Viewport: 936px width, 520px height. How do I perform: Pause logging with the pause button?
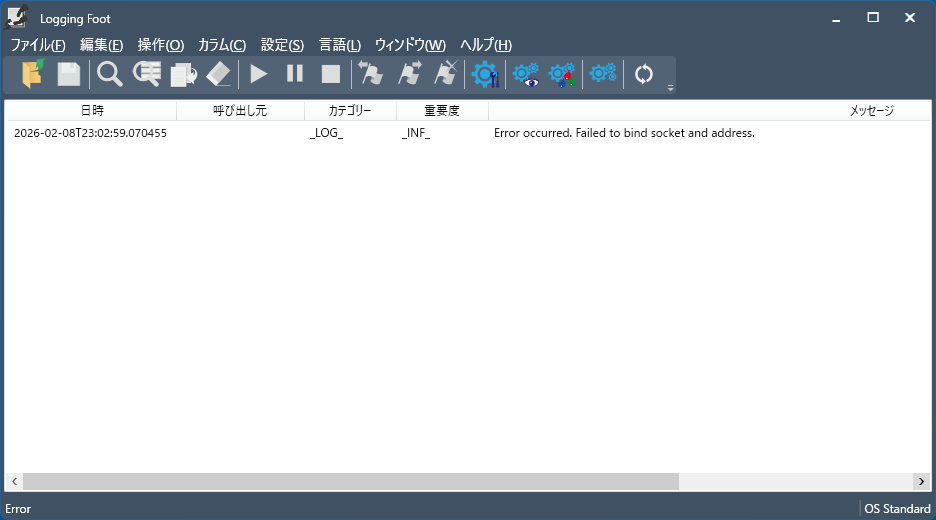295,74
